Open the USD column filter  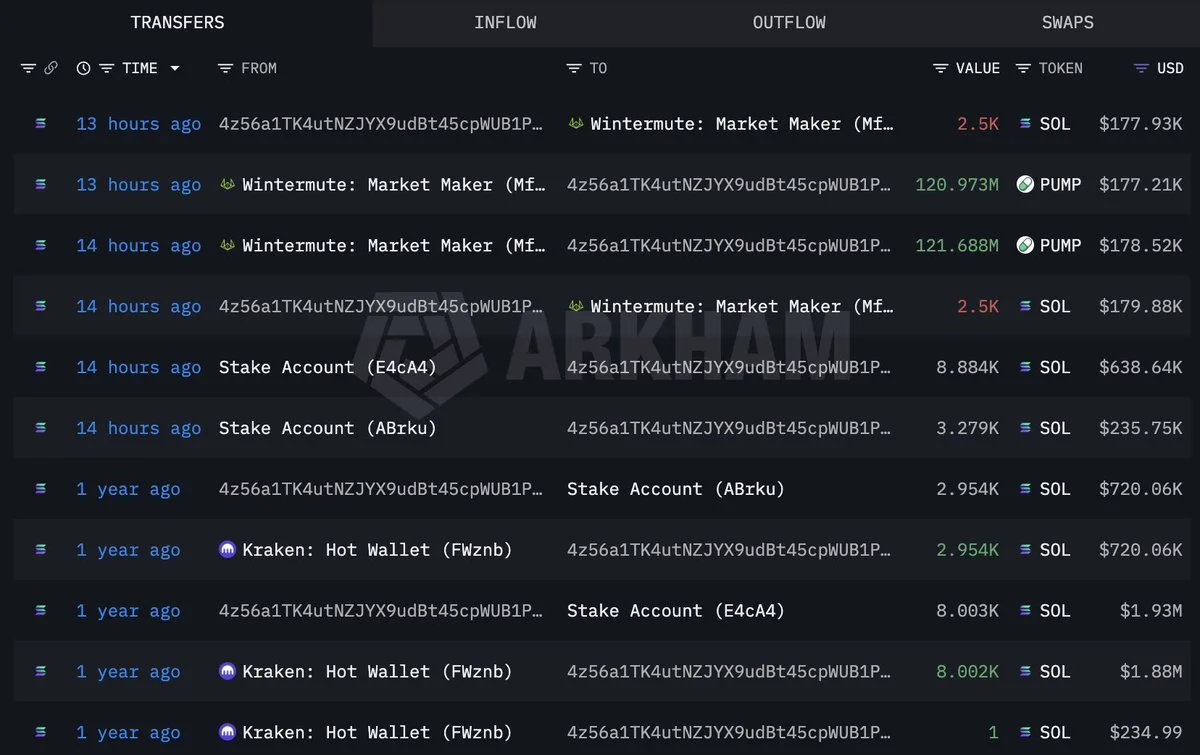click(x=1141, y=68)
